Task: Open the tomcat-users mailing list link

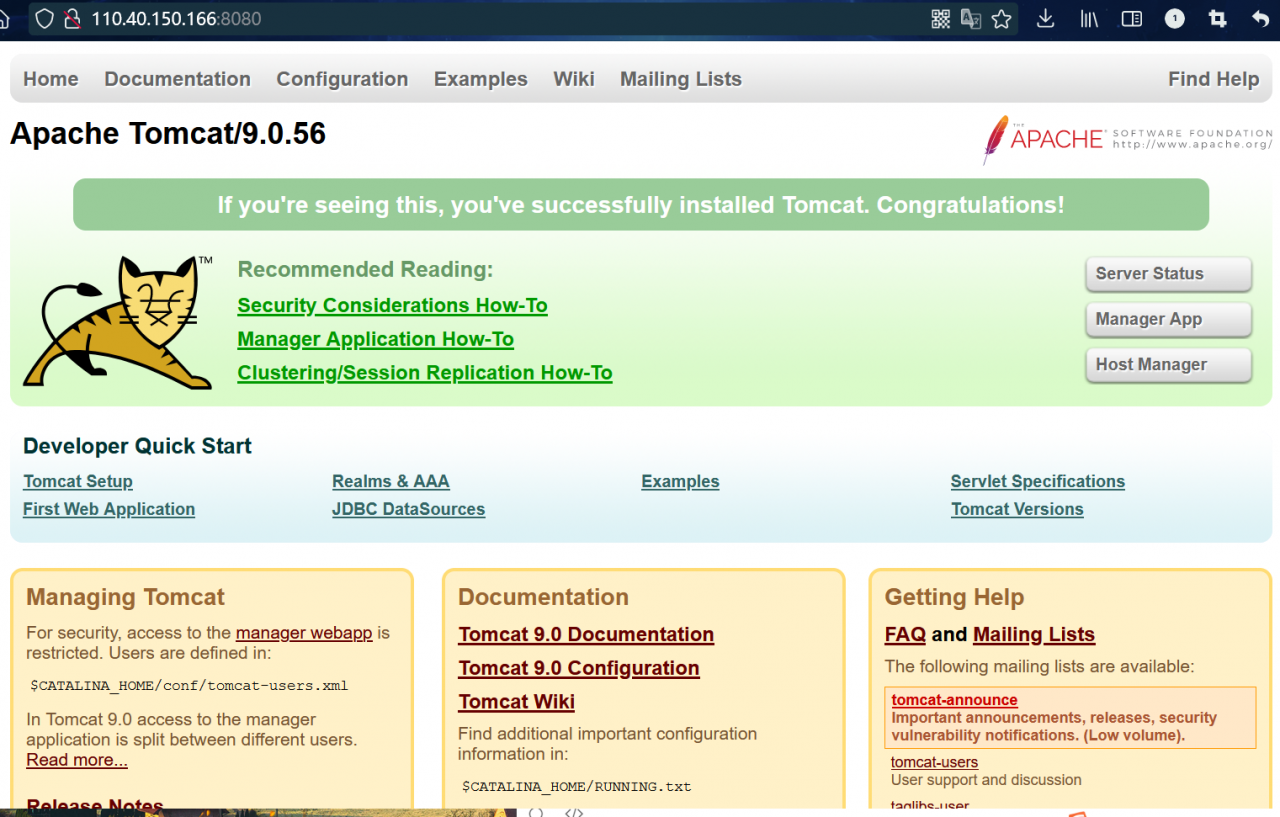Action: click(934, 762)
